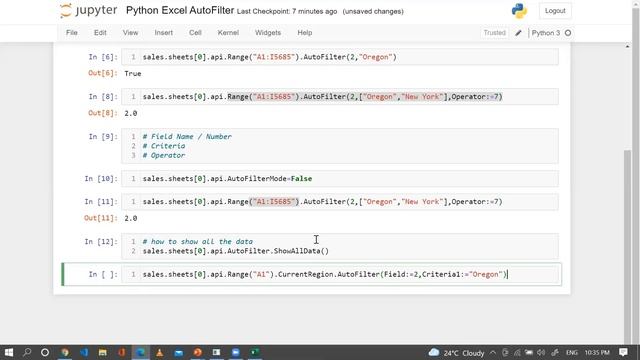Click the pencil edit mode icon
The height and width of the screenshot is (360, 640).
pyautogui.click(x=518, y=33)
